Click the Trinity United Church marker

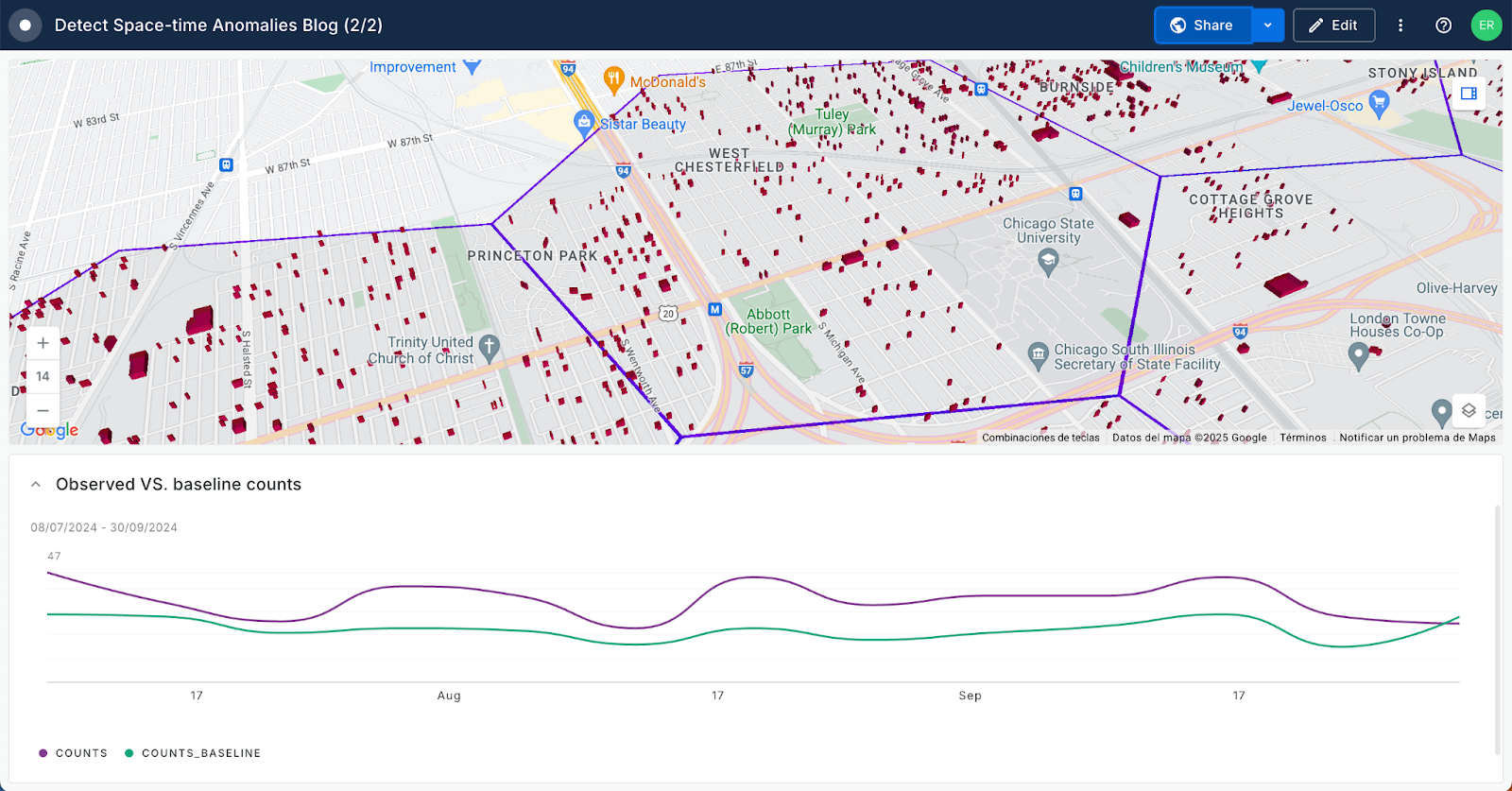tap(489, 348)
